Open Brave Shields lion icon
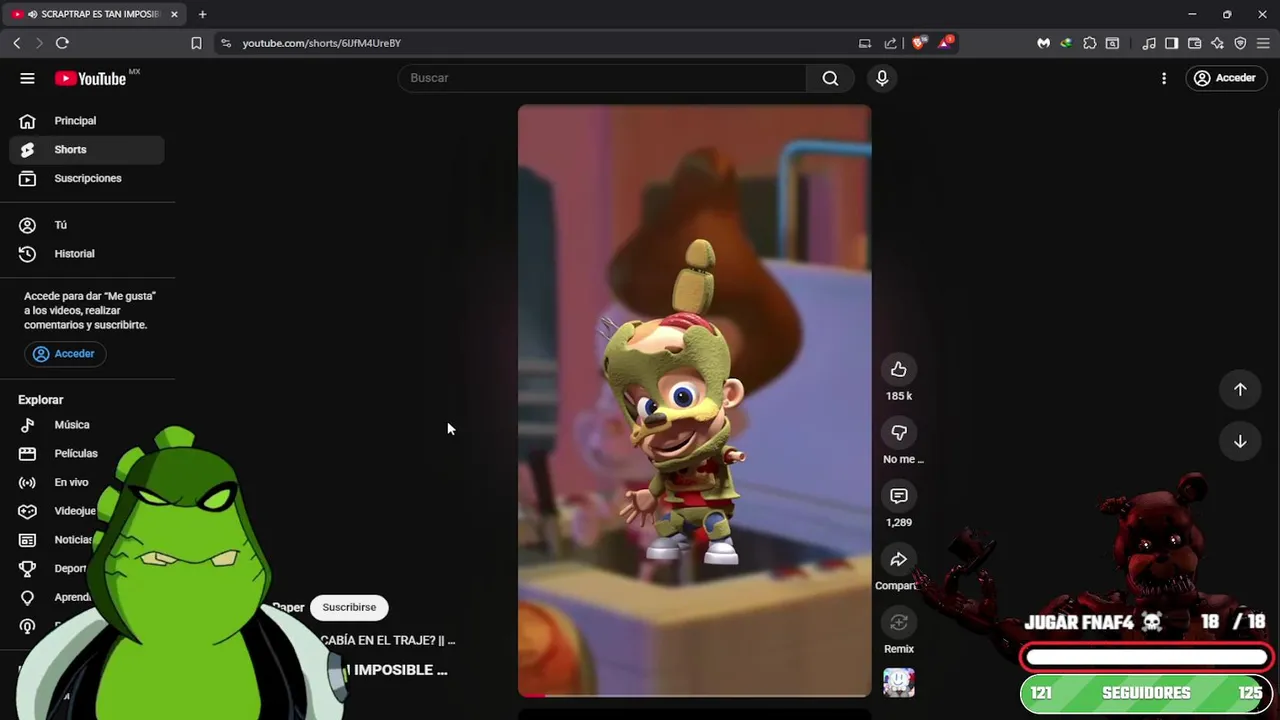 [x=919, y=43]
